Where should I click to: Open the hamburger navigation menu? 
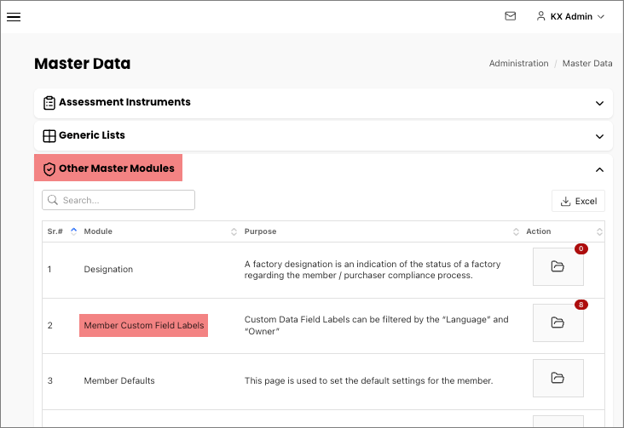click(14, 17)
